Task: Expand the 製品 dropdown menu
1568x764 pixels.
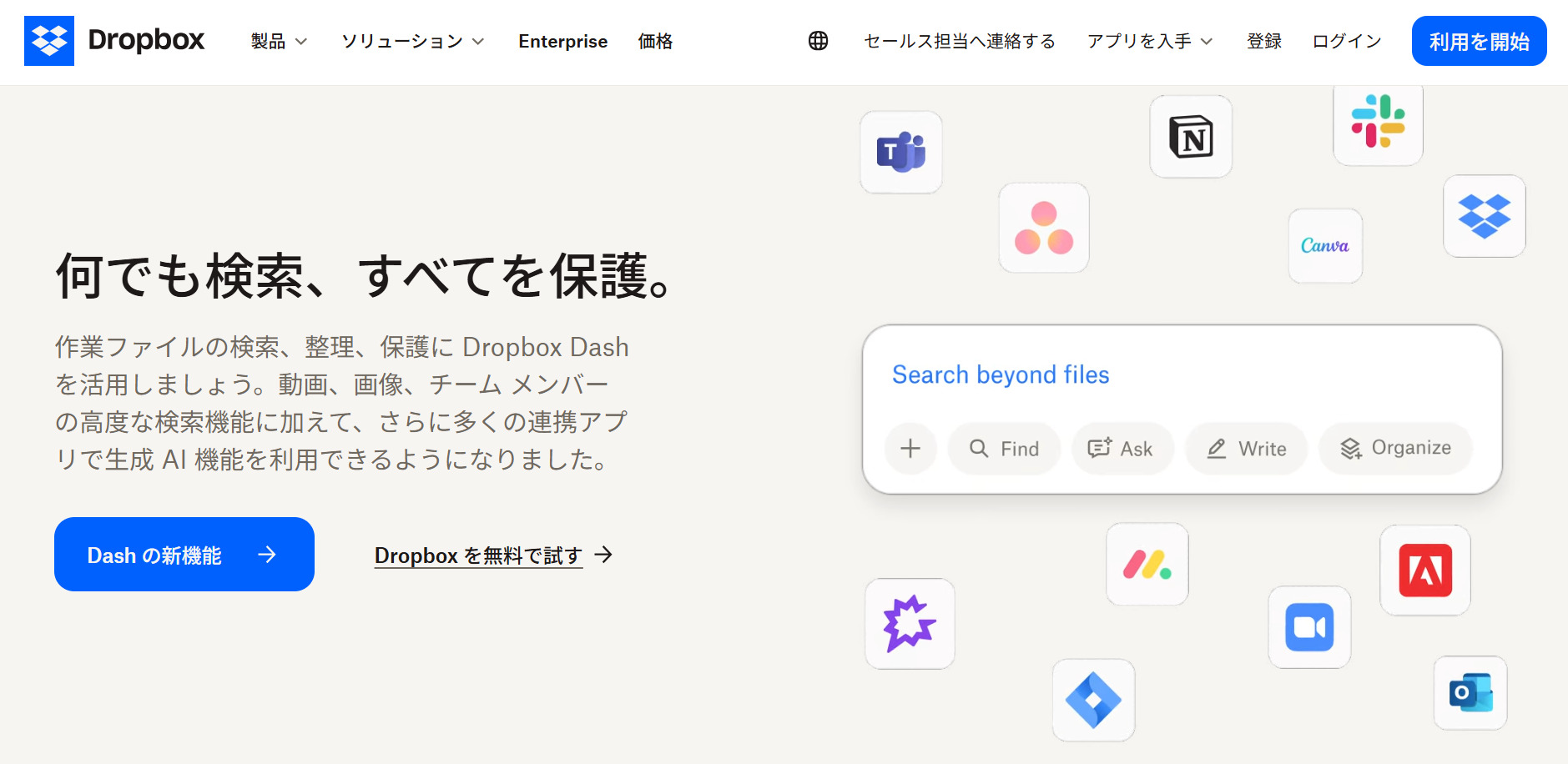Action: [x=278, y=41]
